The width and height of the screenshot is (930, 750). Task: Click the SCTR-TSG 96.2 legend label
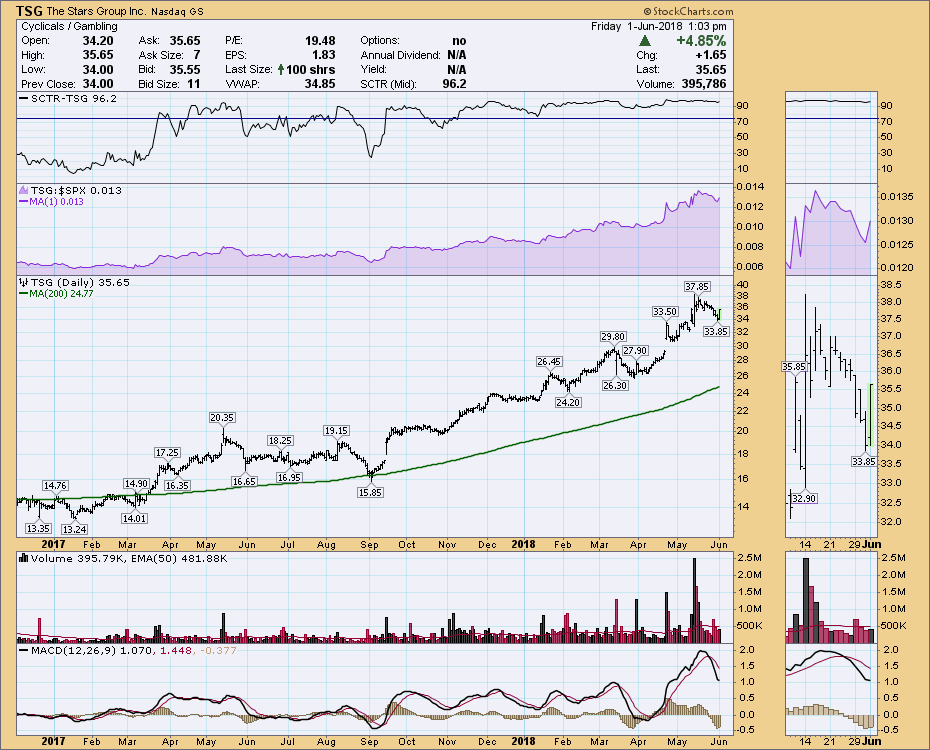74,98
